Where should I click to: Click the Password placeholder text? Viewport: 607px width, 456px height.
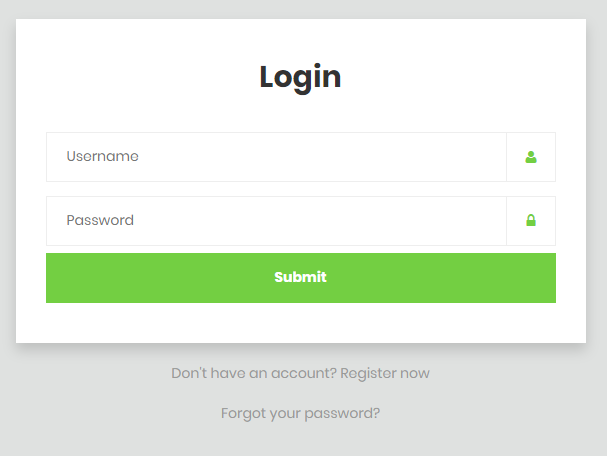(x=100, y=220)
